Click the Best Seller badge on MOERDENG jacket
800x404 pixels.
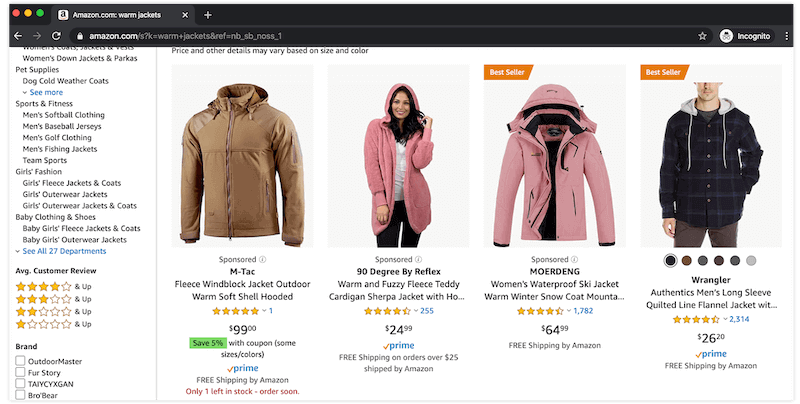coord(508,72)
